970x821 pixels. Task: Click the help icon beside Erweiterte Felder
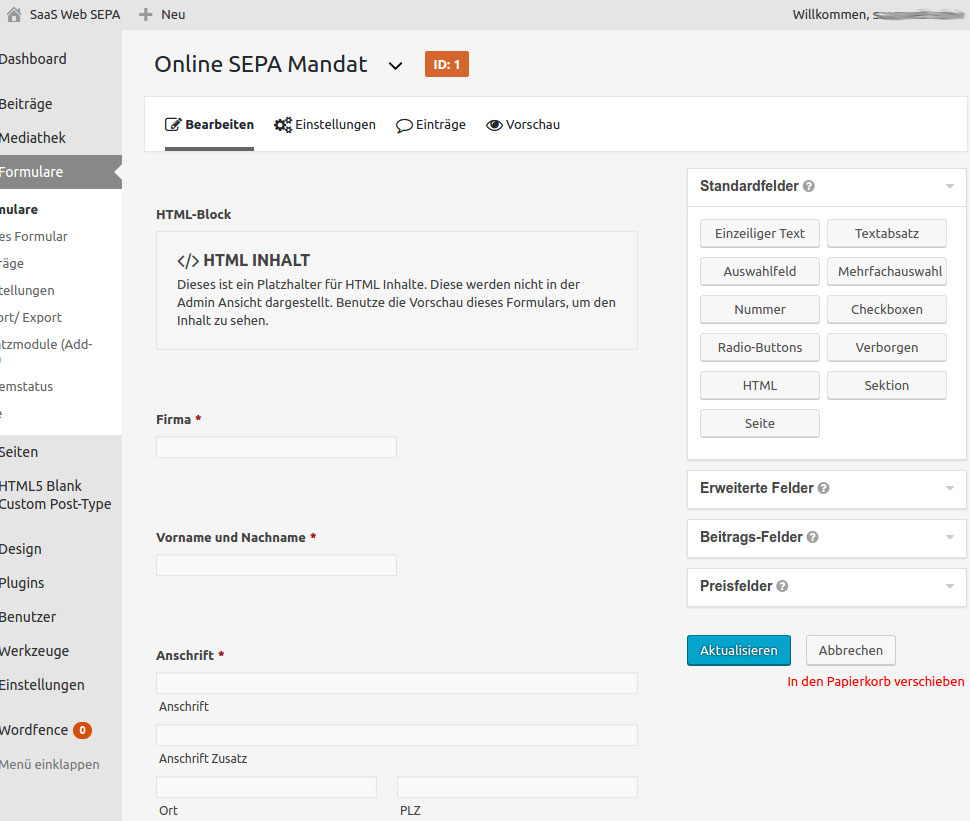[823, 488]
